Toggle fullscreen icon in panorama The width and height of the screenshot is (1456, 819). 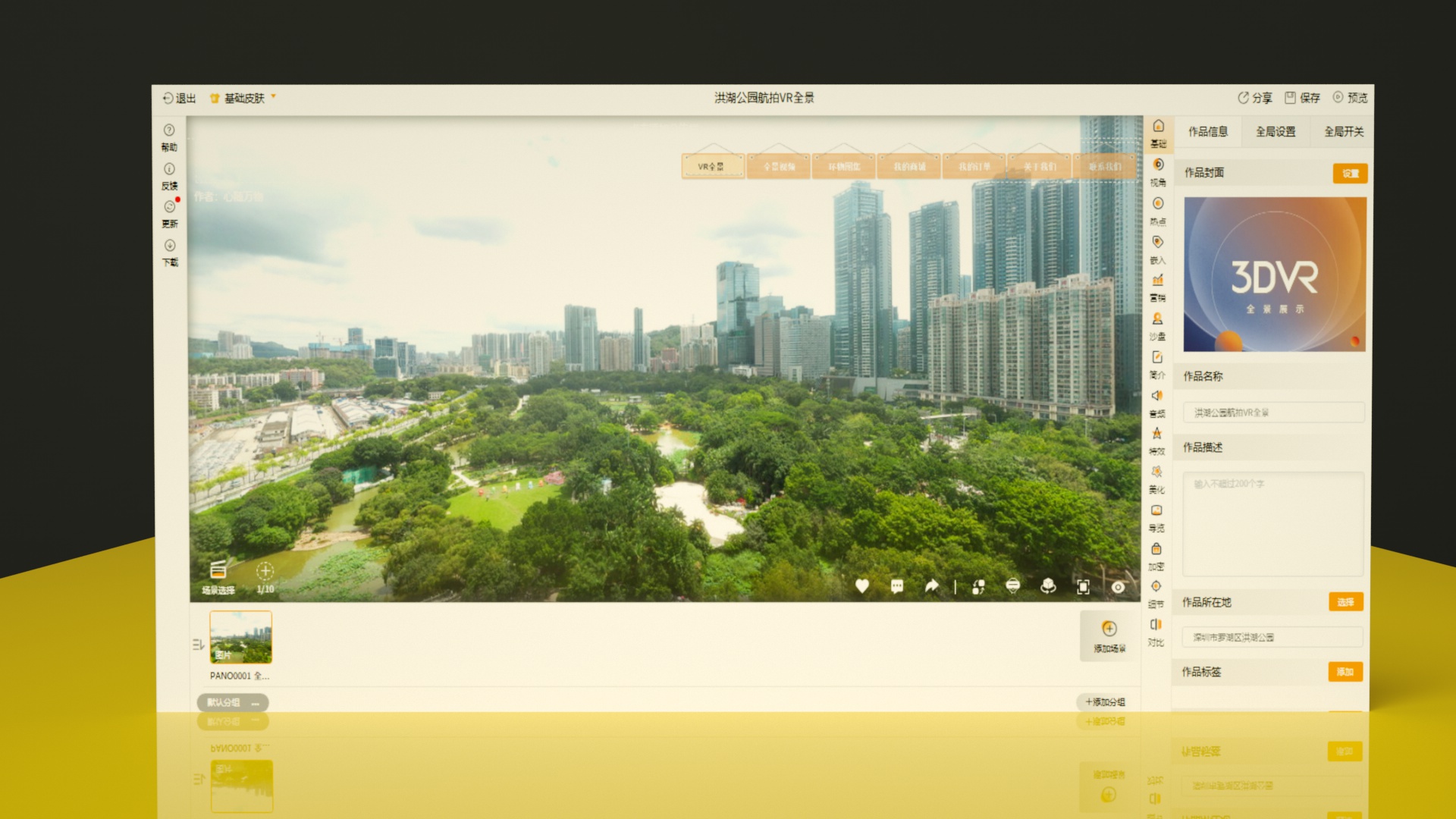pos(1084,587)
